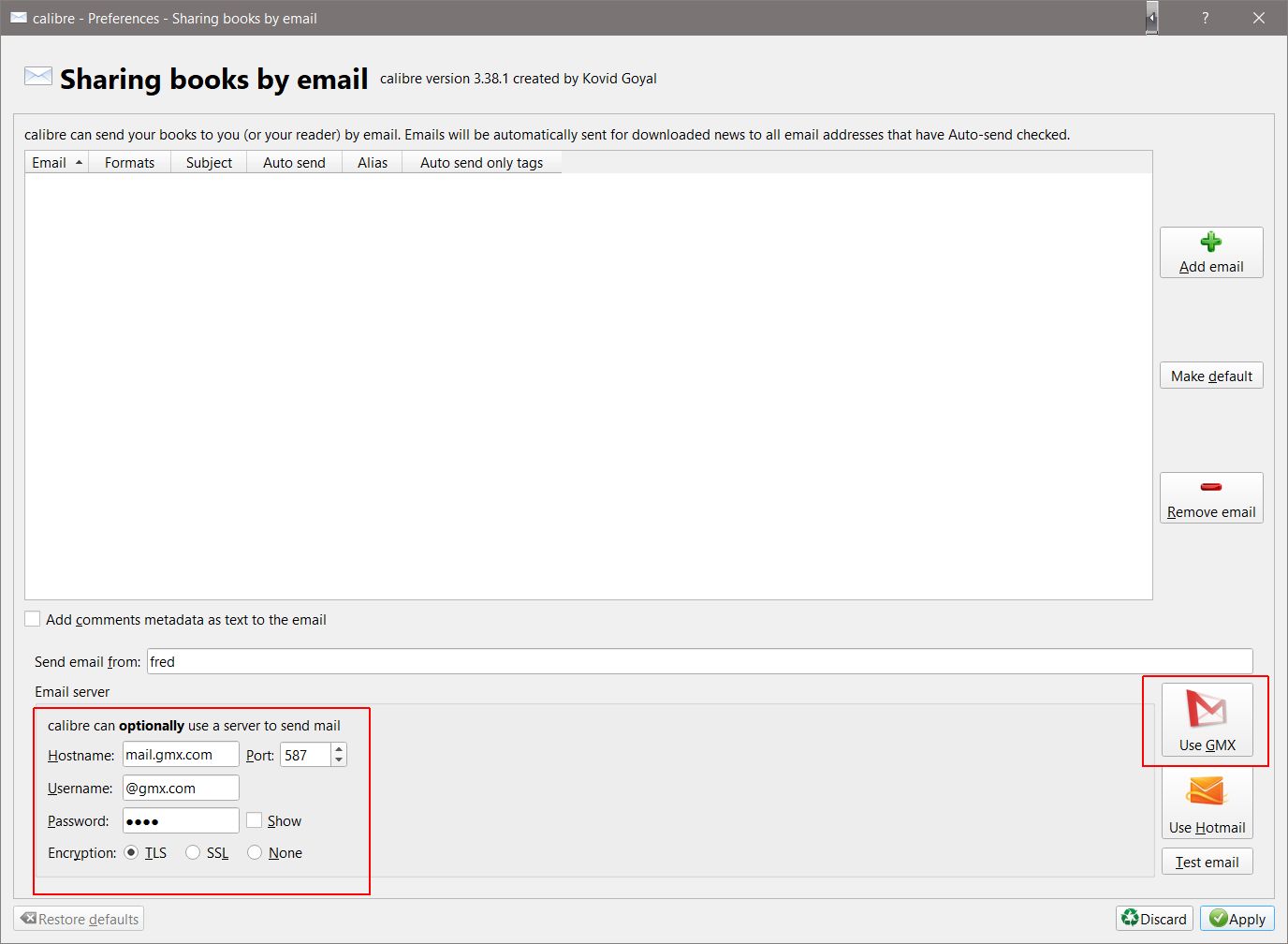The height and width of the screenshot is (944, 1288).
Task: Select TLS encryption
Action: pos(131,852)
